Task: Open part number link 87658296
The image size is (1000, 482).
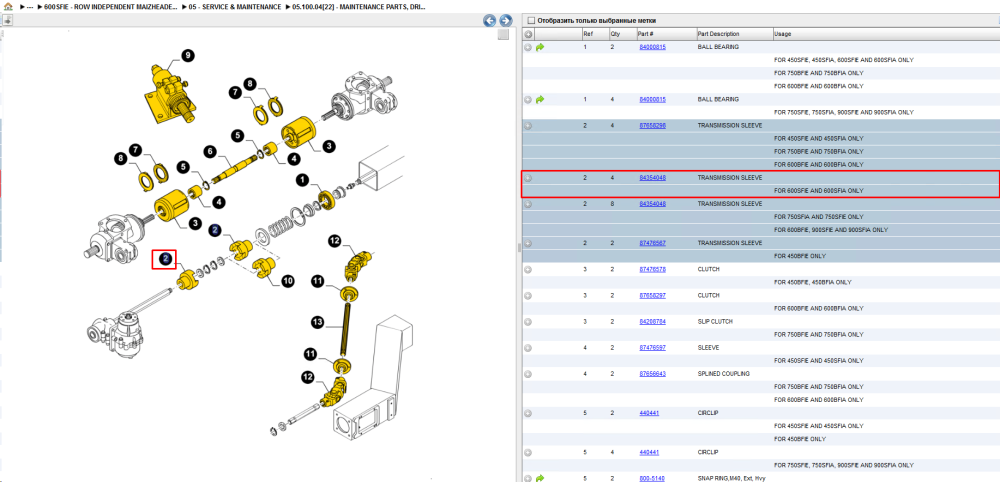Action: (652, 126)
